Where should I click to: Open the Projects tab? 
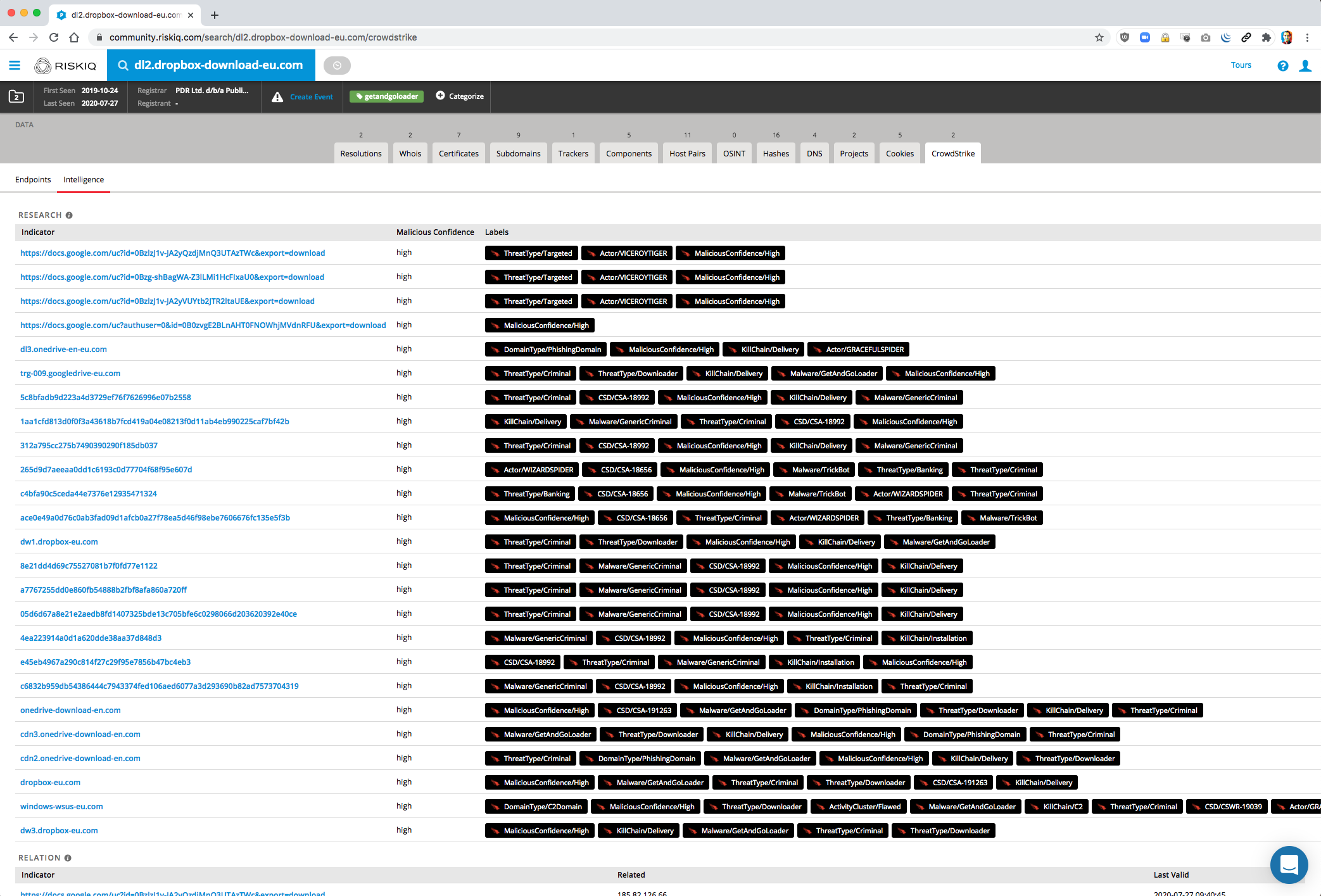coord(854,153)
